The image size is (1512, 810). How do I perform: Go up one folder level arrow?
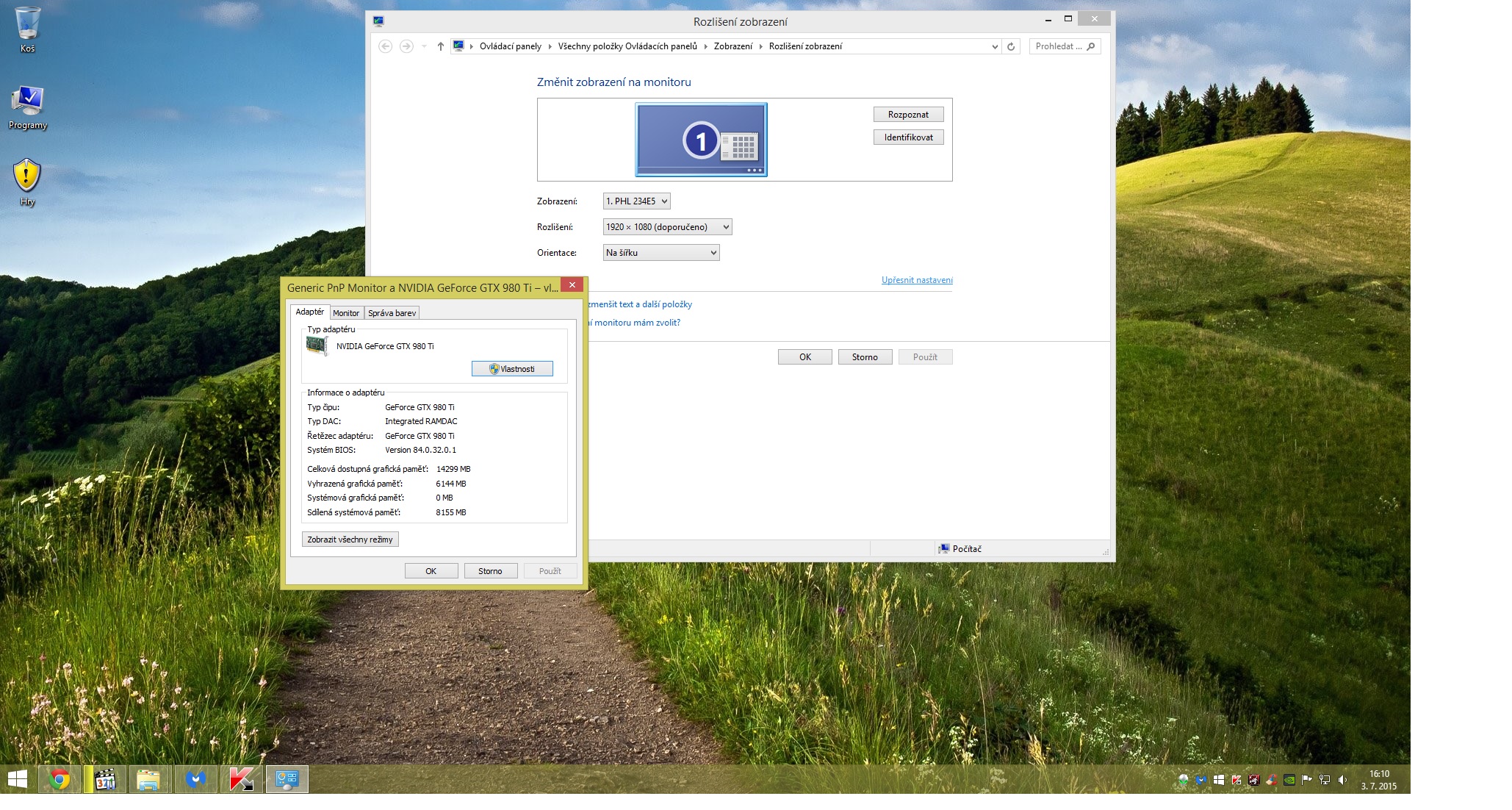[x=440, y=46]
